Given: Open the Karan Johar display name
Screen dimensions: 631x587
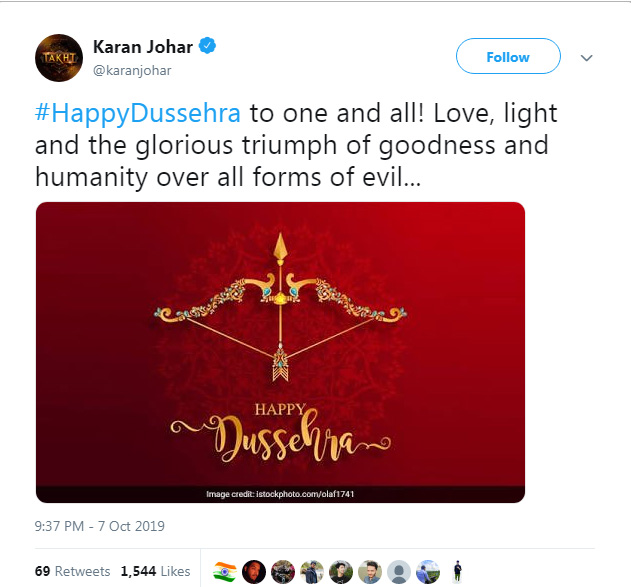Looking at the screenshot, I should click(143, 47).
